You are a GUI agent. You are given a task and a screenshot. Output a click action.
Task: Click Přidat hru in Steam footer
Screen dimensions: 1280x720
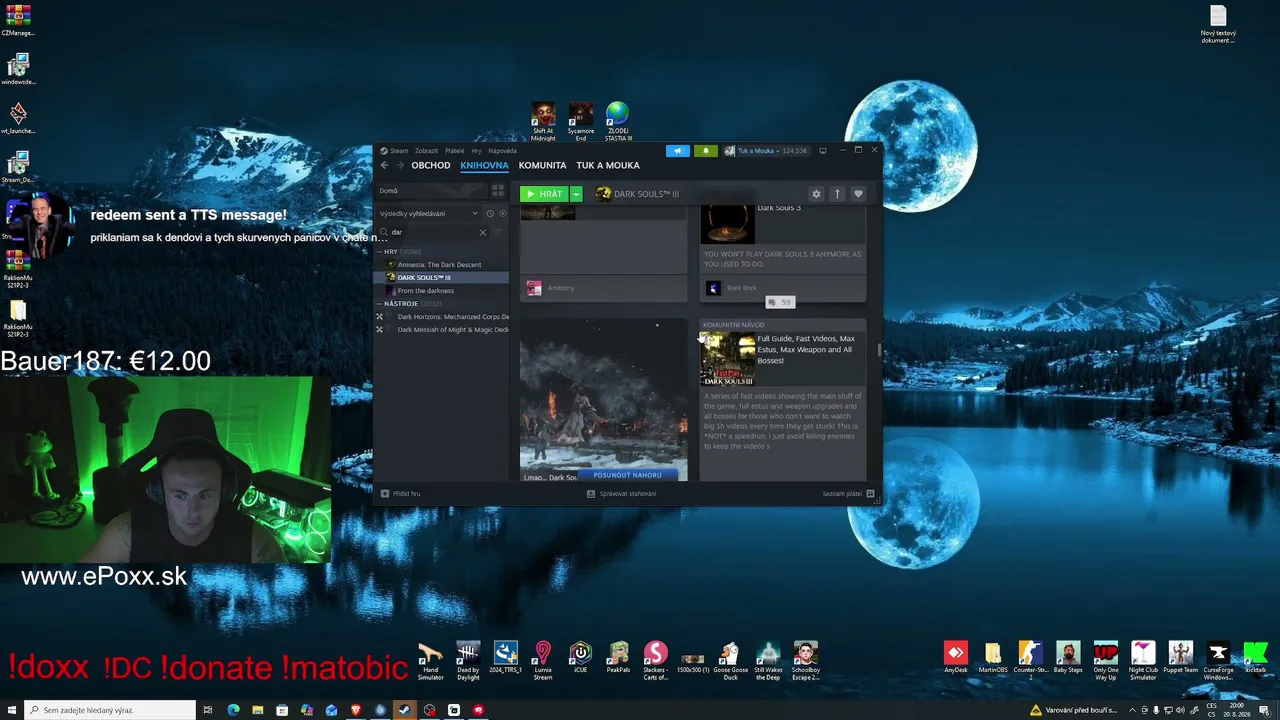[x=401, y=494]
